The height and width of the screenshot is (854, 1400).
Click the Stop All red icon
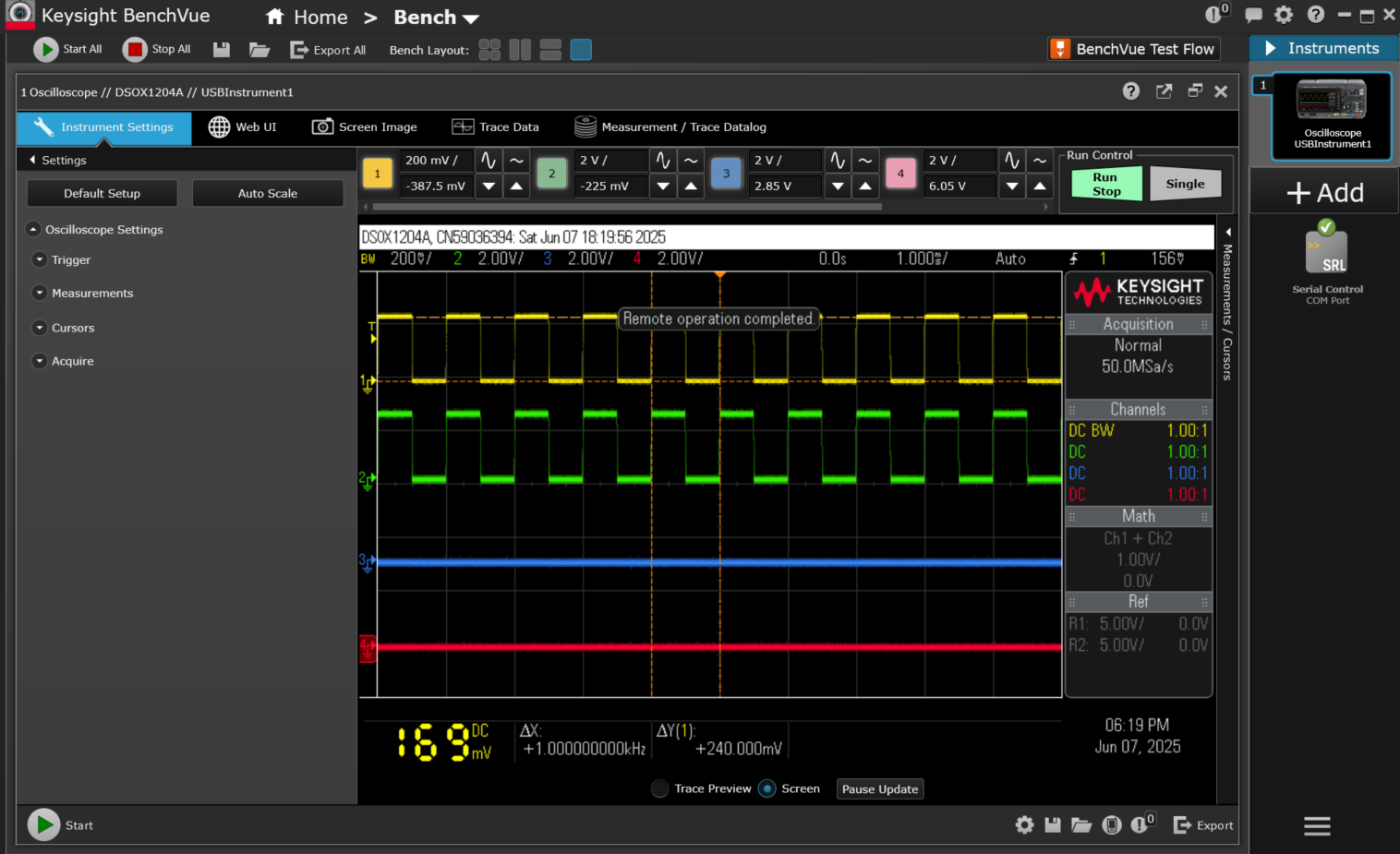pyautogui.click(x=135, y=50)
